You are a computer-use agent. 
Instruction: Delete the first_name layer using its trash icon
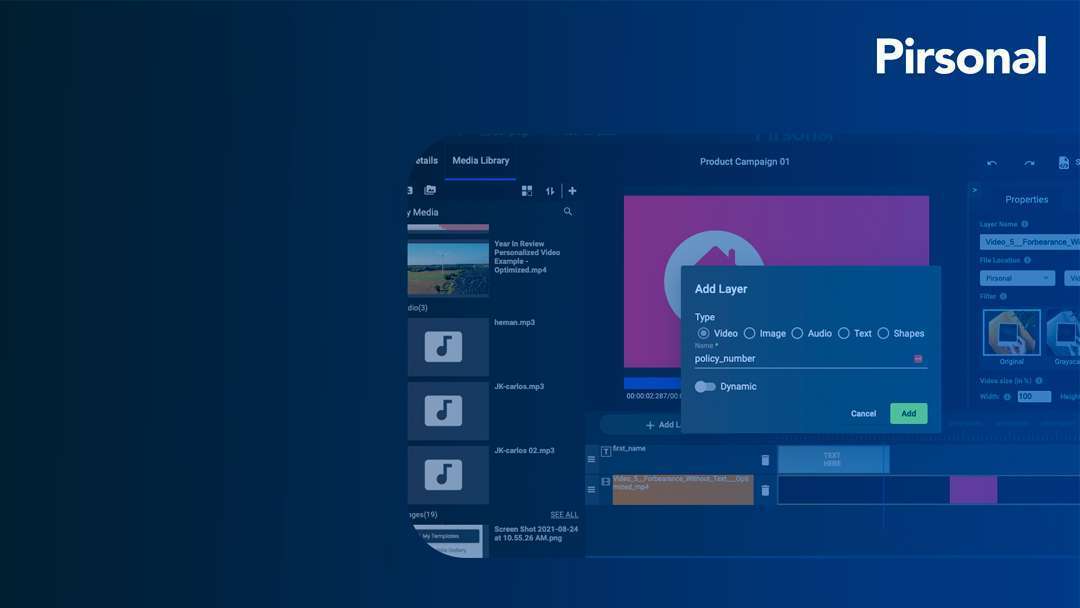click(x=763, y=459)
